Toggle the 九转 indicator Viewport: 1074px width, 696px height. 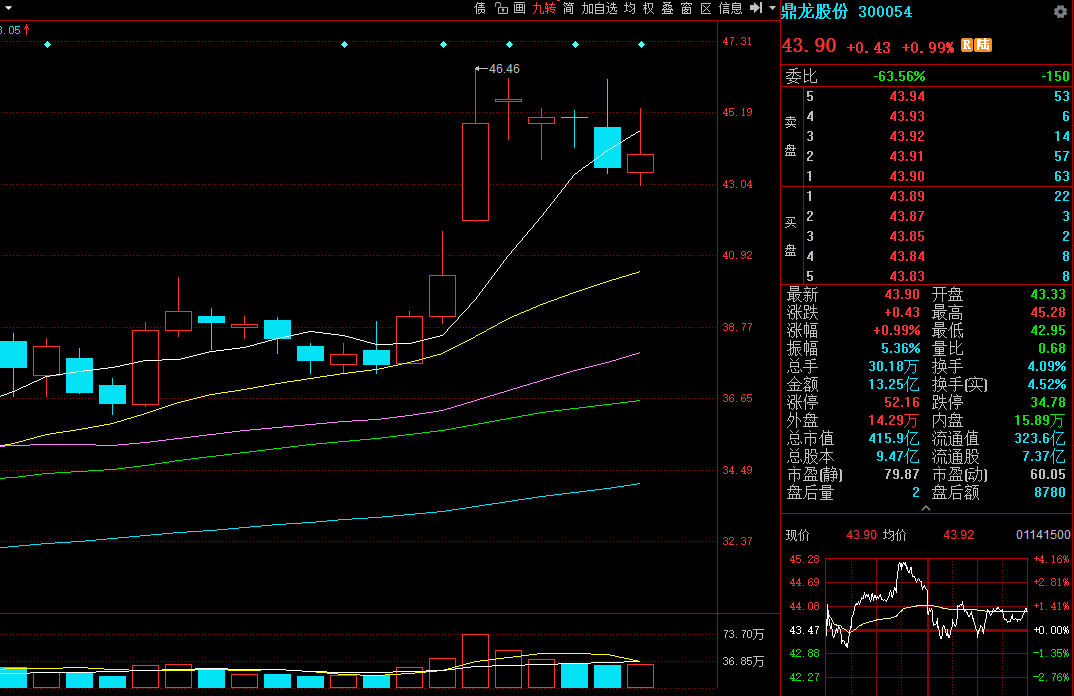[544, 9]
